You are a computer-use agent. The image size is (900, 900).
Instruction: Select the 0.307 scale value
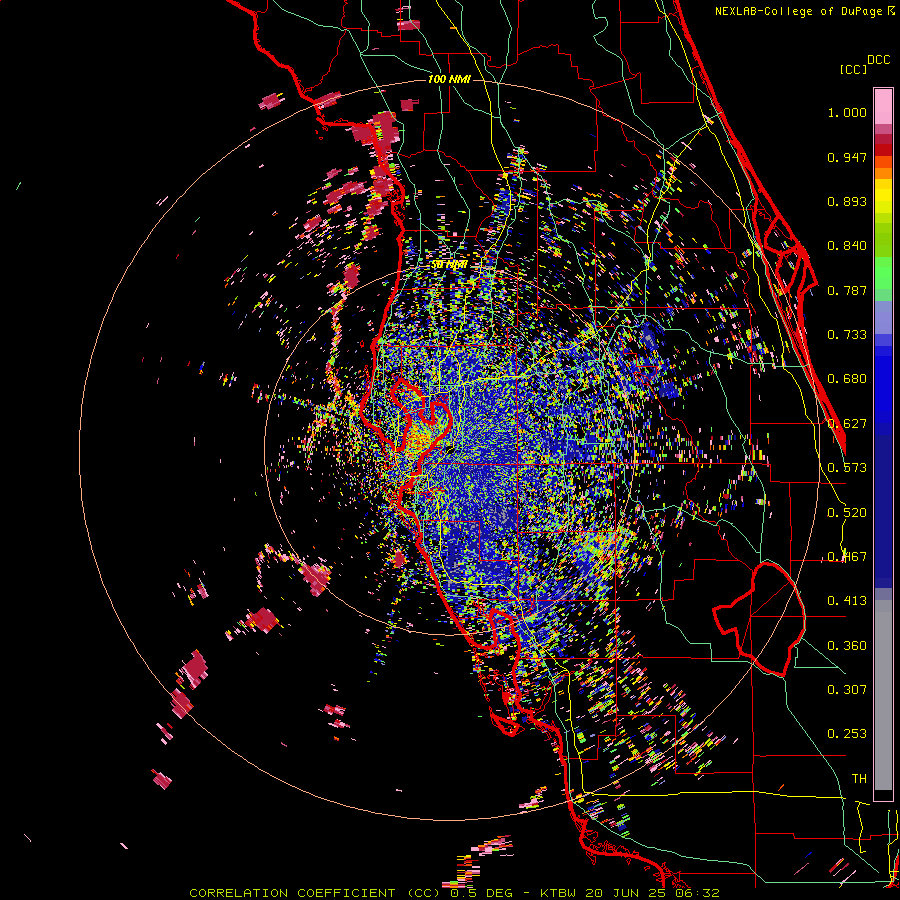click(847, 690)
